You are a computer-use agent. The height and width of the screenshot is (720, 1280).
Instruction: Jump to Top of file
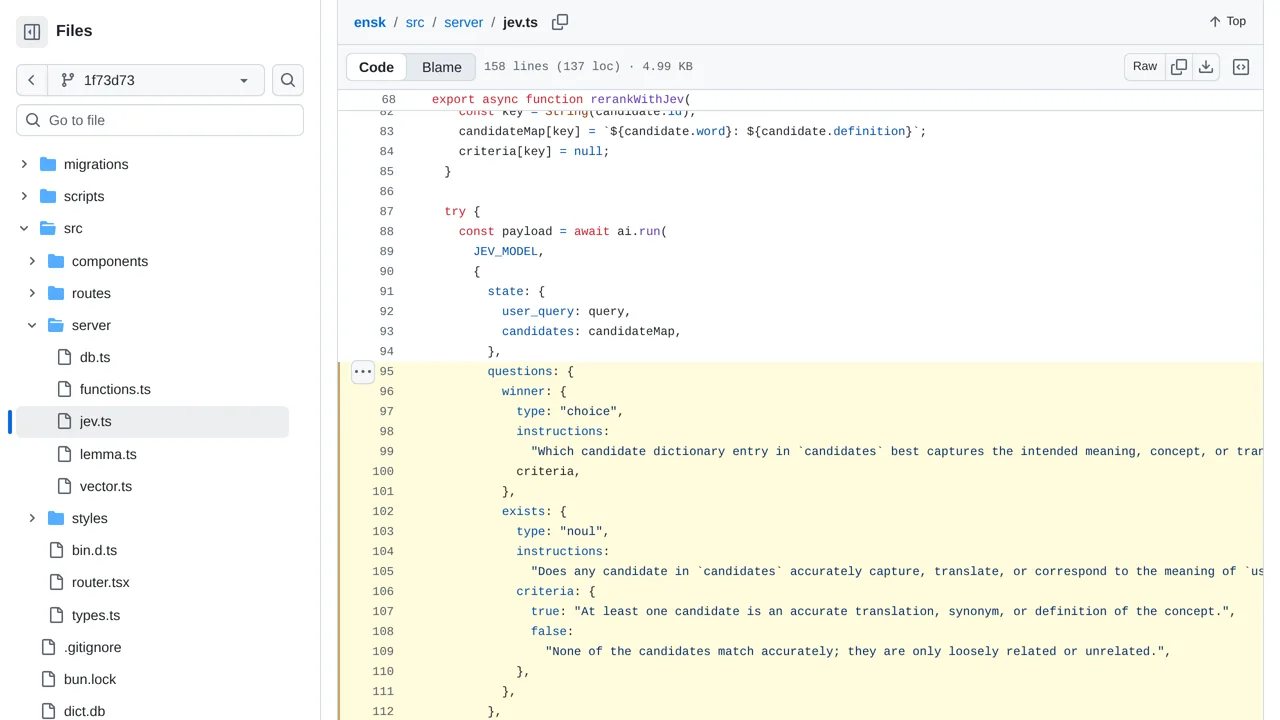tap(1228, 21)
